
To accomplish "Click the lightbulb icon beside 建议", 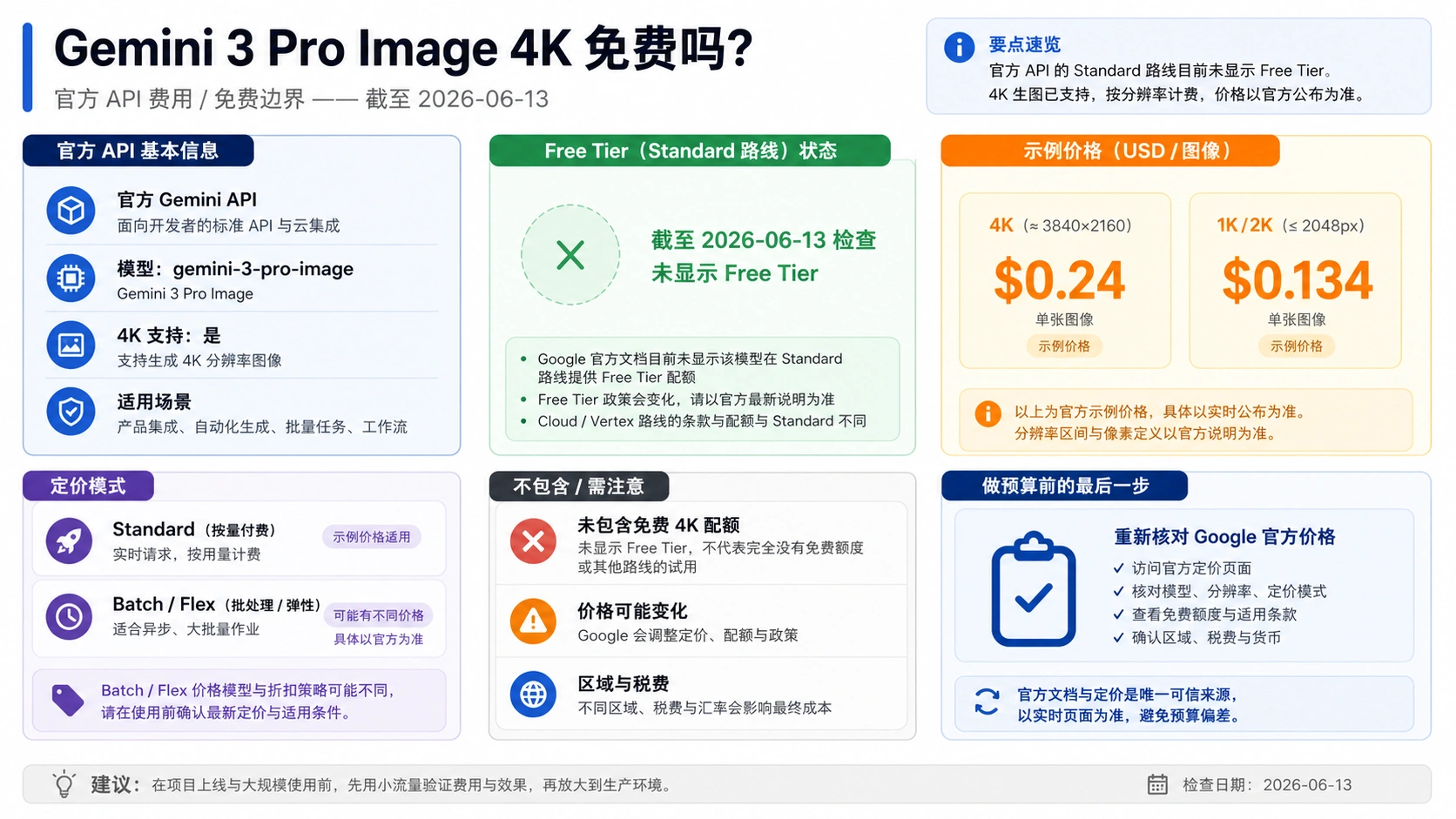I will (64, 784).
